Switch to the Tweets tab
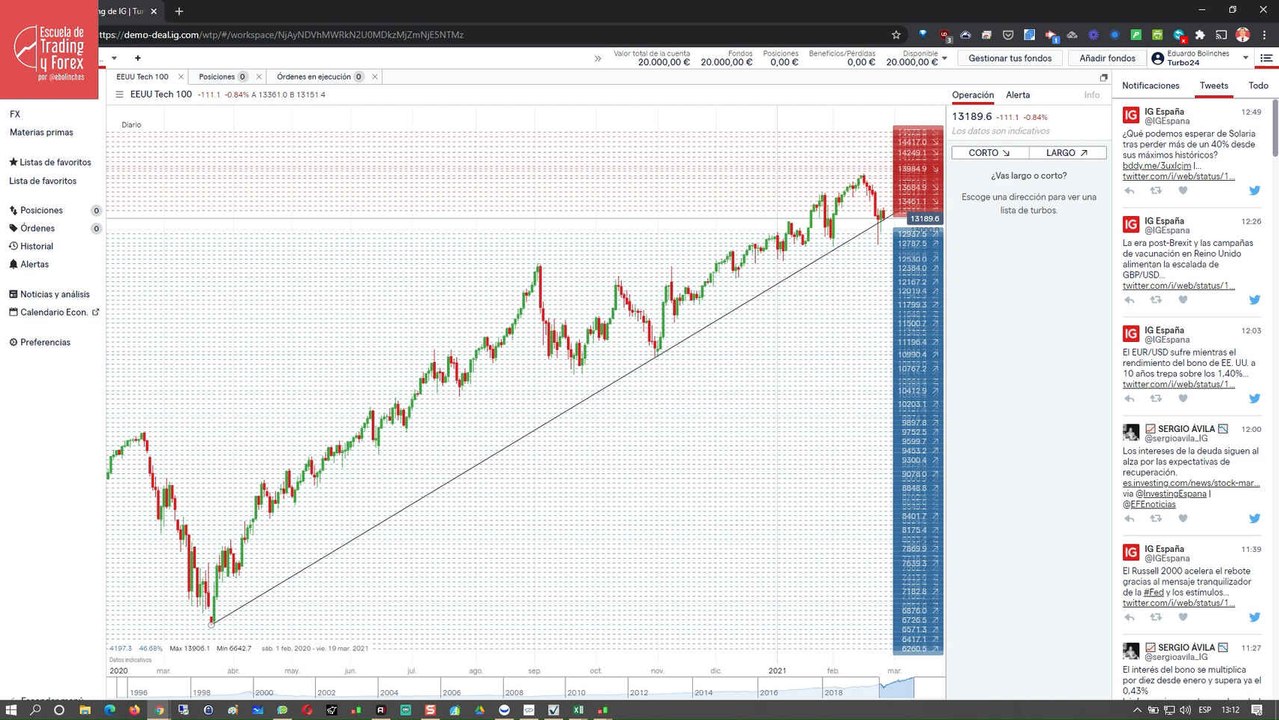Image resolution: width=1279 pixels, height=720 pixels. click(x=1214, y=86)
